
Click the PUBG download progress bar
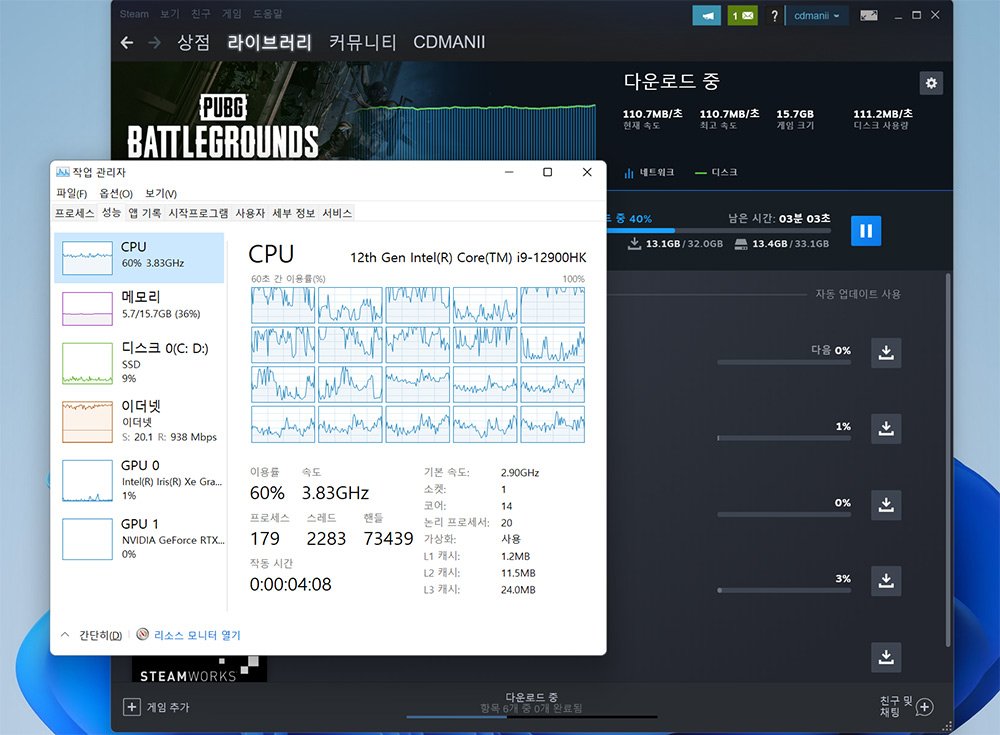click(x=718, y=230)
